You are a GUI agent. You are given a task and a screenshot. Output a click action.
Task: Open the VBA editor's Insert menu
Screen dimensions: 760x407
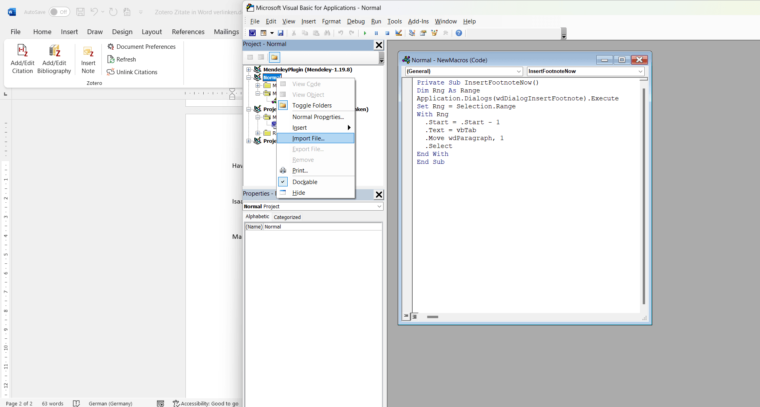coord(308,21)
